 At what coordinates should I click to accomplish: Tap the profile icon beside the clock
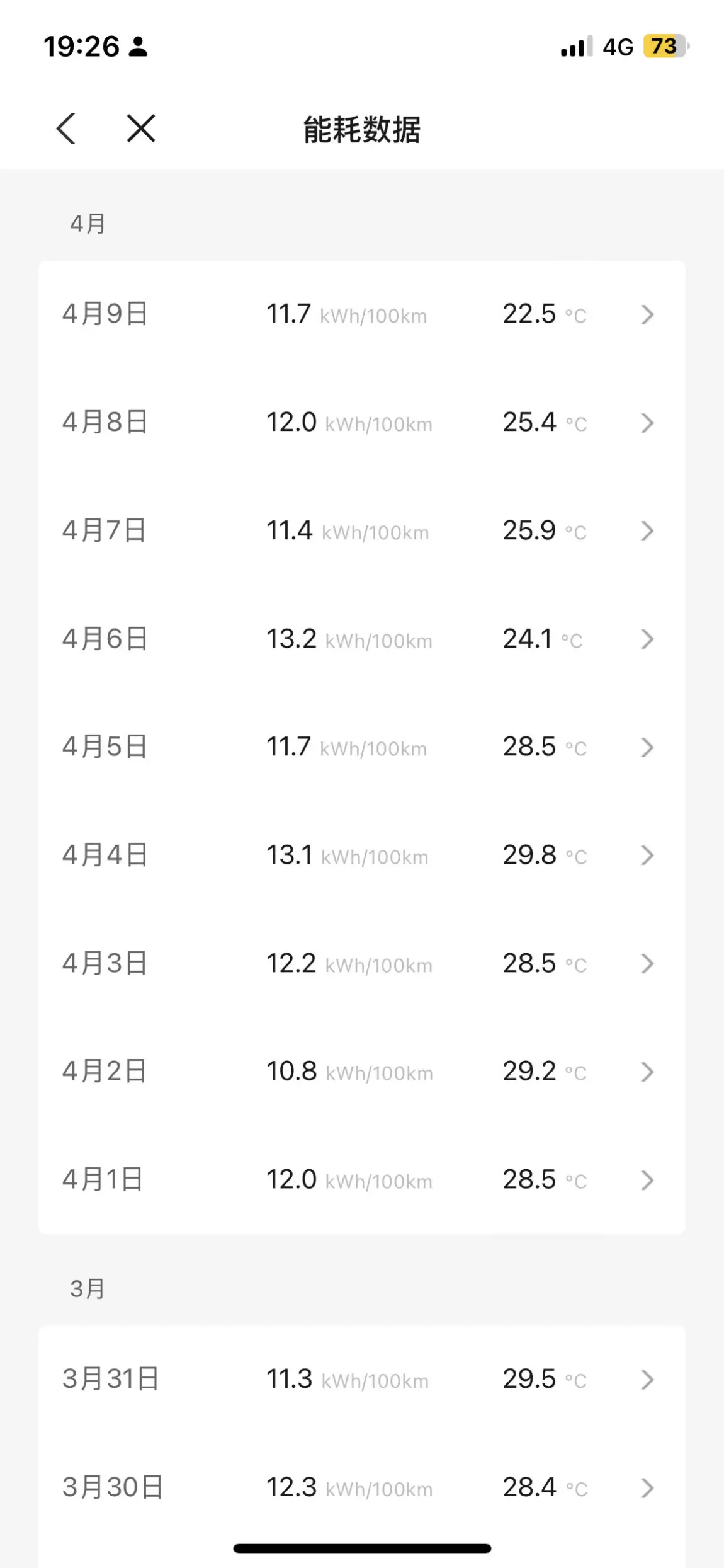point(139,47)
